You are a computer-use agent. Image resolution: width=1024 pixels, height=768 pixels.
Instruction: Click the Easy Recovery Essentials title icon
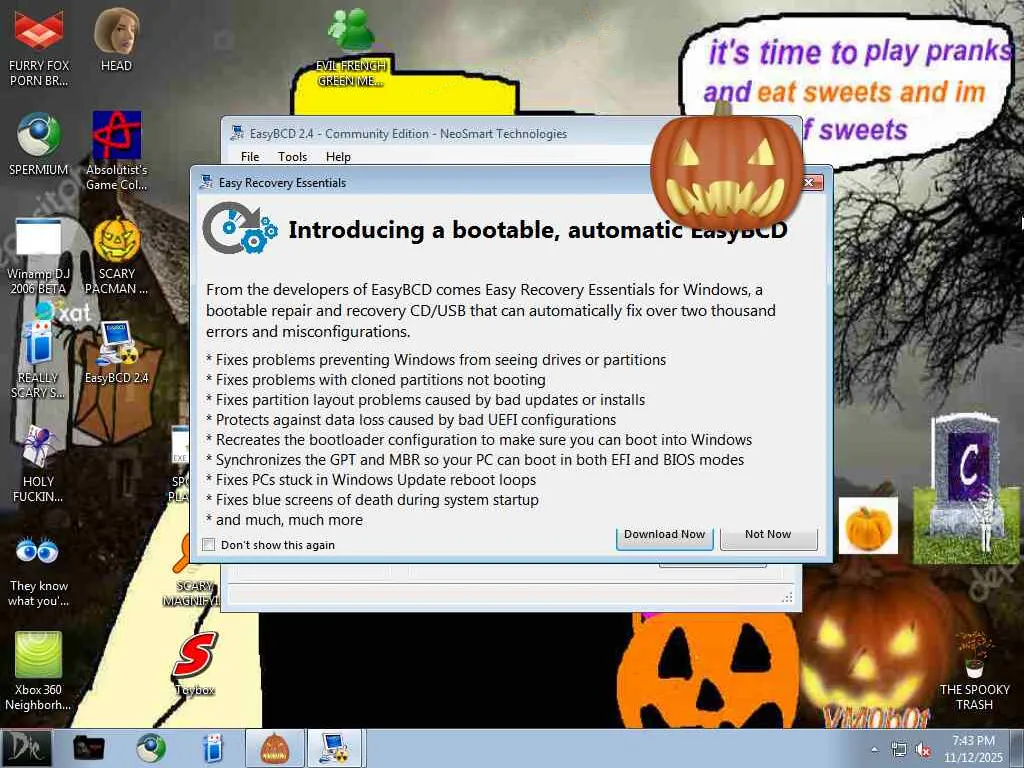coord(206,182)
